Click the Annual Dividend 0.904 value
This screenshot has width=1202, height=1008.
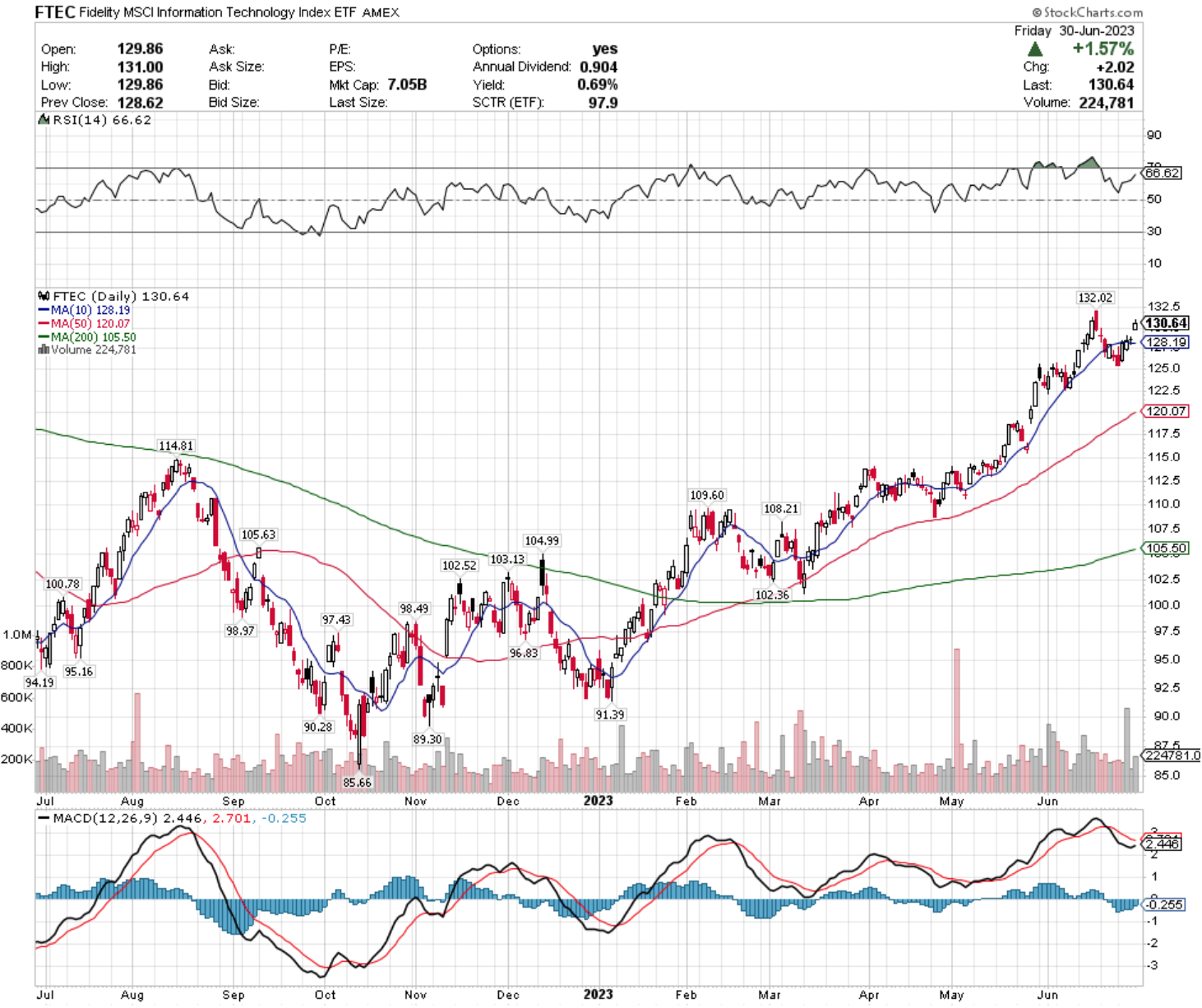pyautogui.click(x=599, y=67)
